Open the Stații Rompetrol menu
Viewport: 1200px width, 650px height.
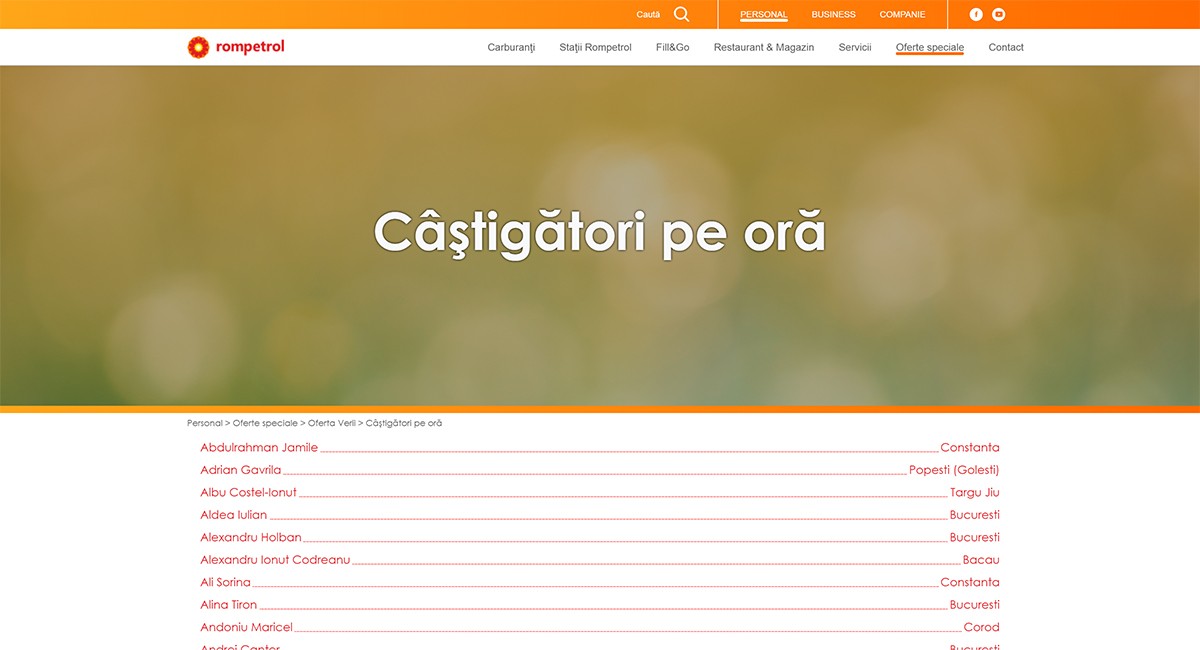pos(595,47)
